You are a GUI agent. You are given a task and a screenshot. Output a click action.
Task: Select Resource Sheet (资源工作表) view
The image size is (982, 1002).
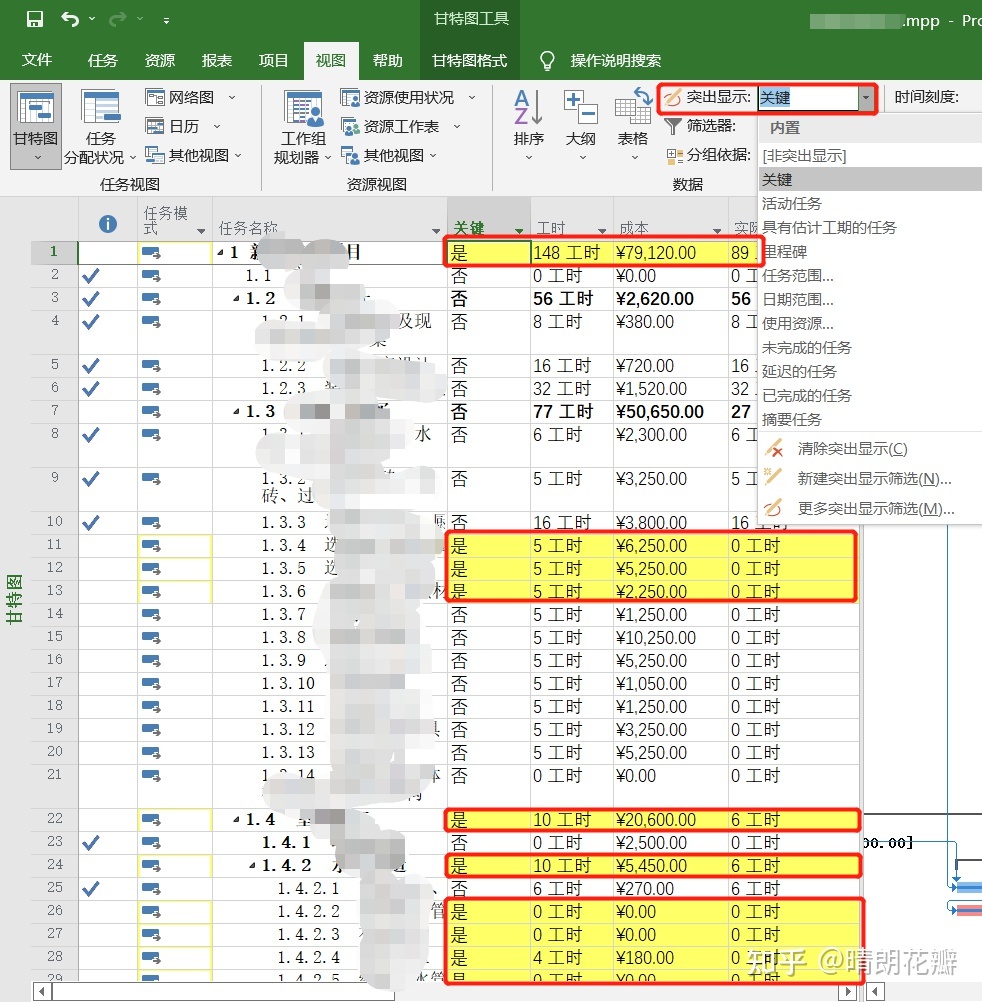tap(400, 126)
